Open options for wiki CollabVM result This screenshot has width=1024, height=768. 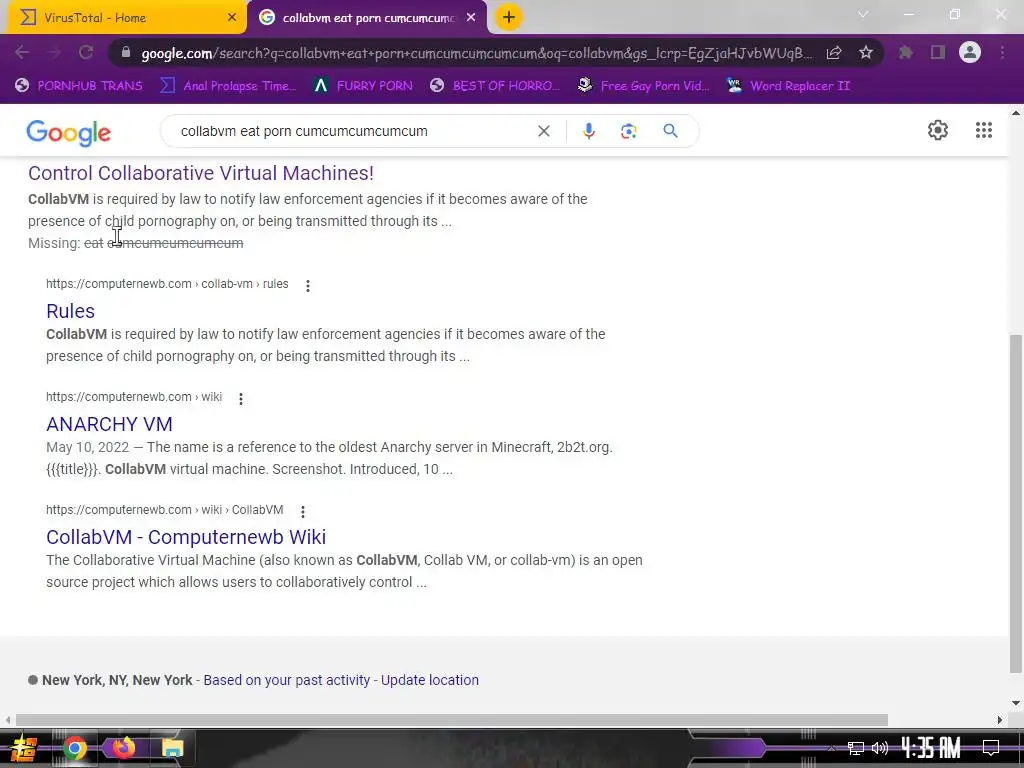click(x=303, y=511)
